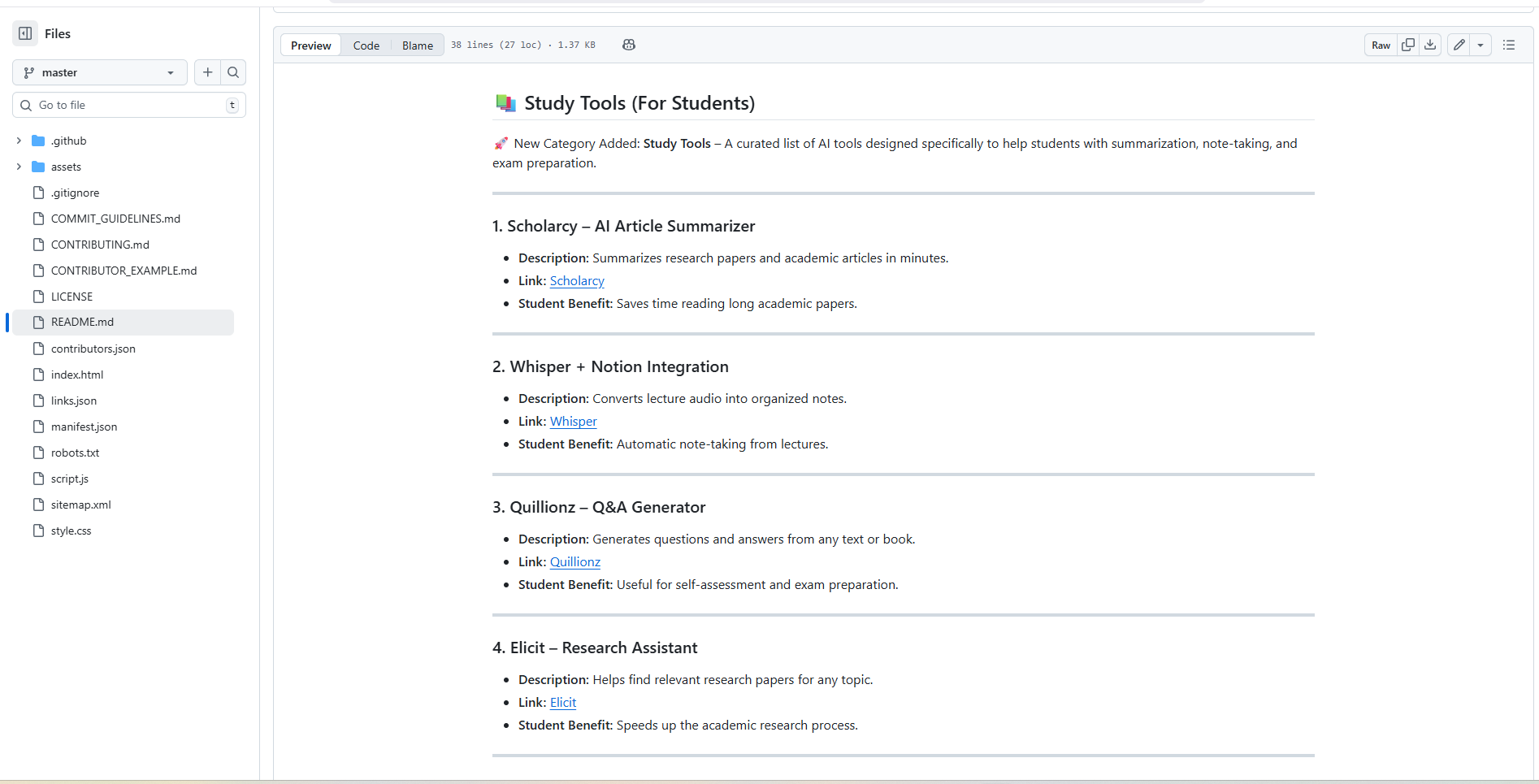Open sitemap.xml file
1539x784 pixels.
(x=80, y=505)
